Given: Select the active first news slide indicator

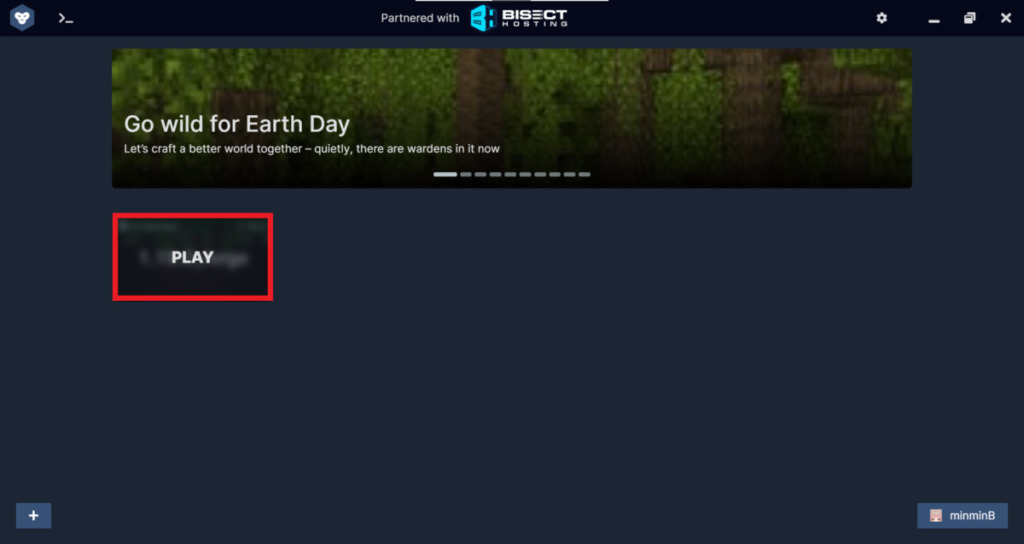Looking at the screenshot, I should click(445, 174).
